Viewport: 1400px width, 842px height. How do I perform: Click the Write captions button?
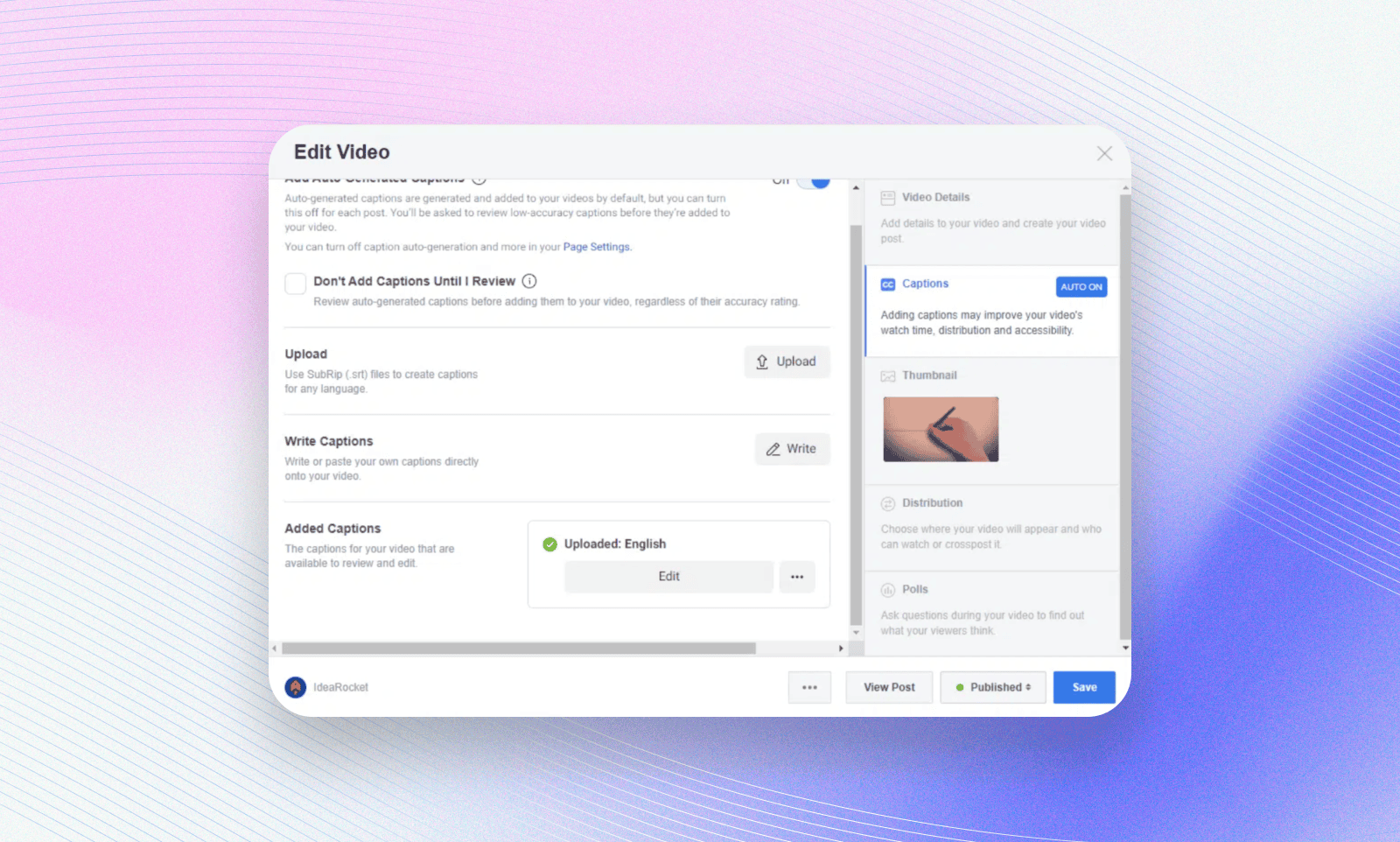point(792,449)
